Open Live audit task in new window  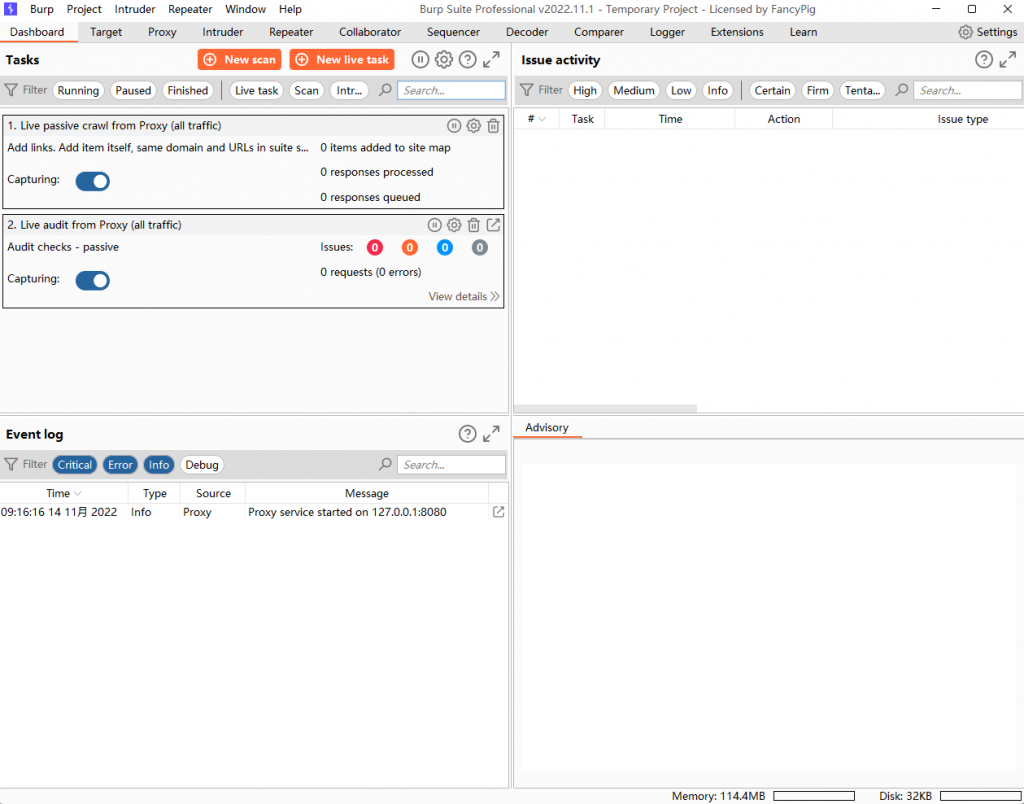pos(493,225)
